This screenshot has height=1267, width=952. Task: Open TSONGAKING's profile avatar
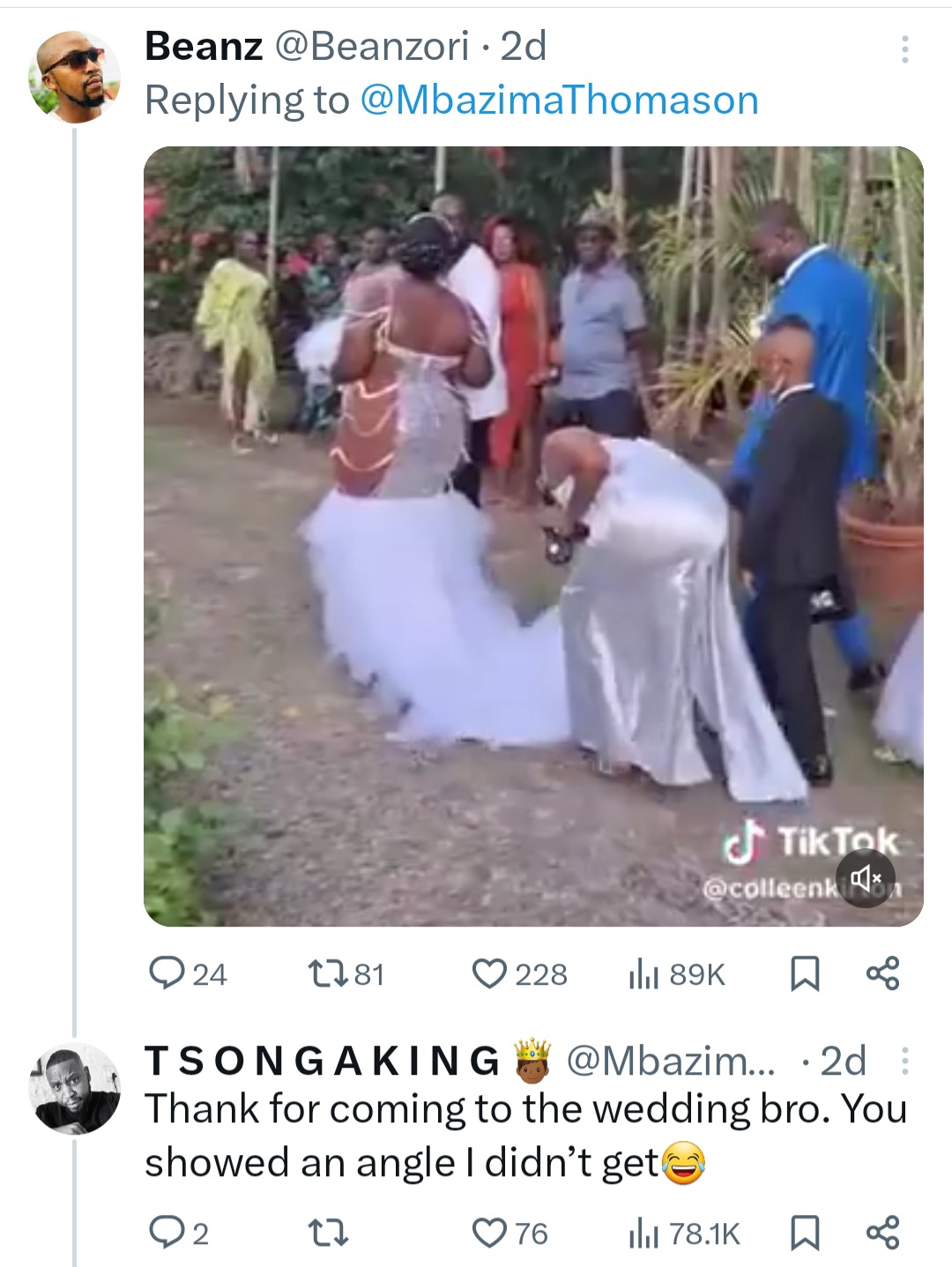pos(74,1087)
